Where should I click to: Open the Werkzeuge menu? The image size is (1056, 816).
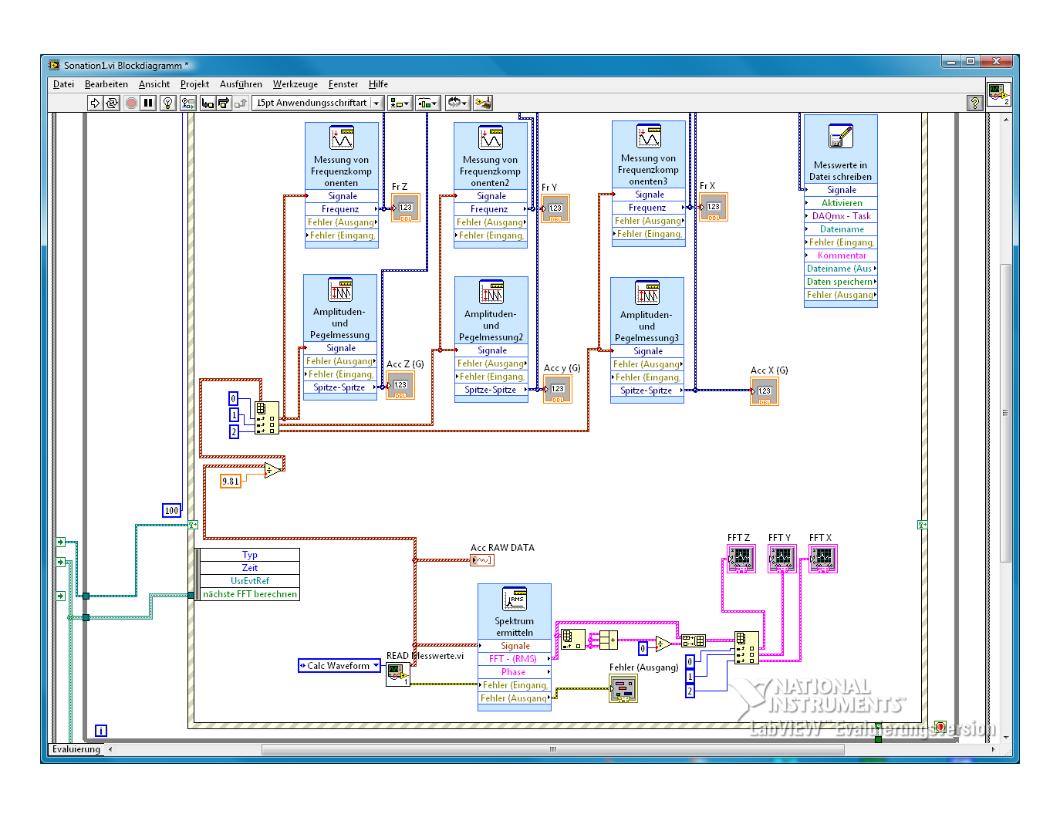click(x=295, y=84)
